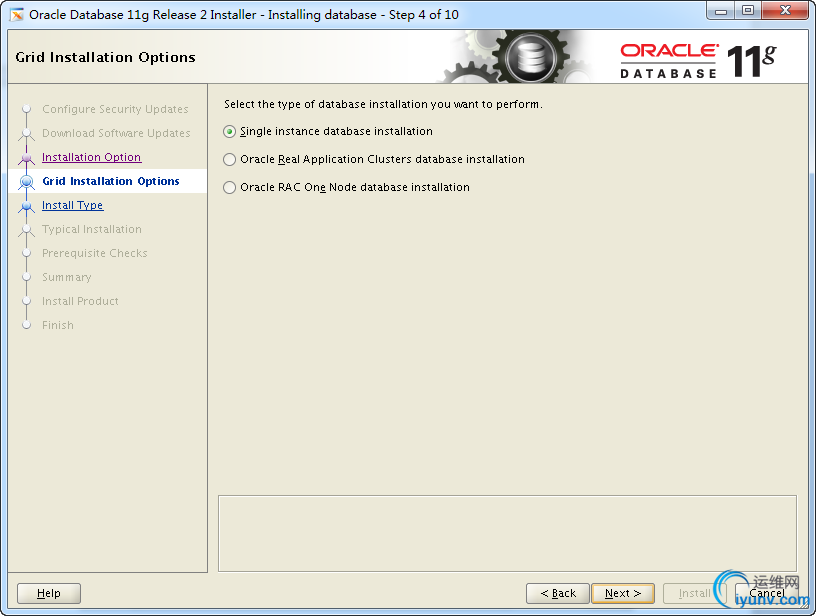This screenshot has width=816, height=616.
Task: Click the Typical Installation step
Action: (x=92, y=229)
